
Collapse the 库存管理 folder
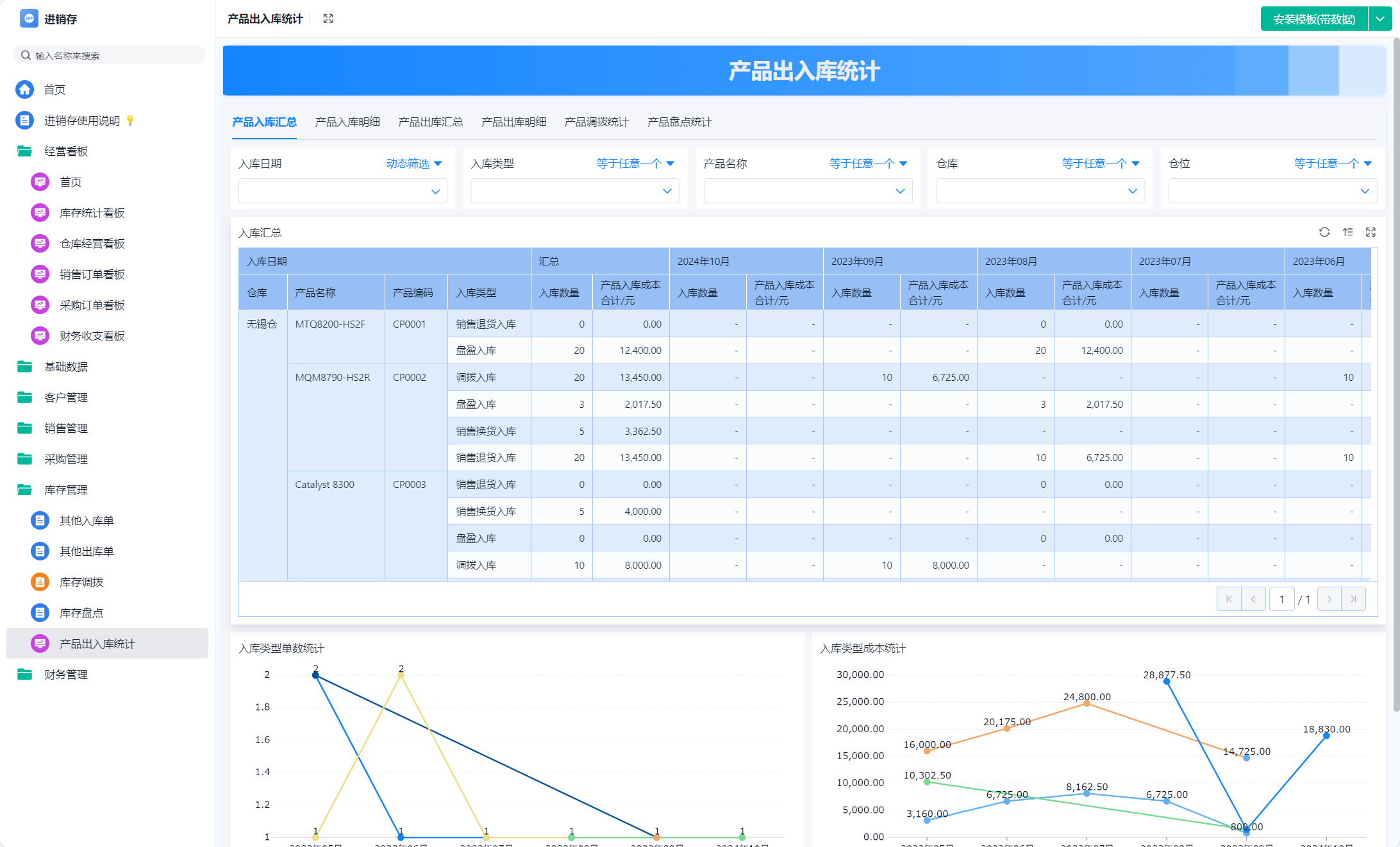point(65,490)
